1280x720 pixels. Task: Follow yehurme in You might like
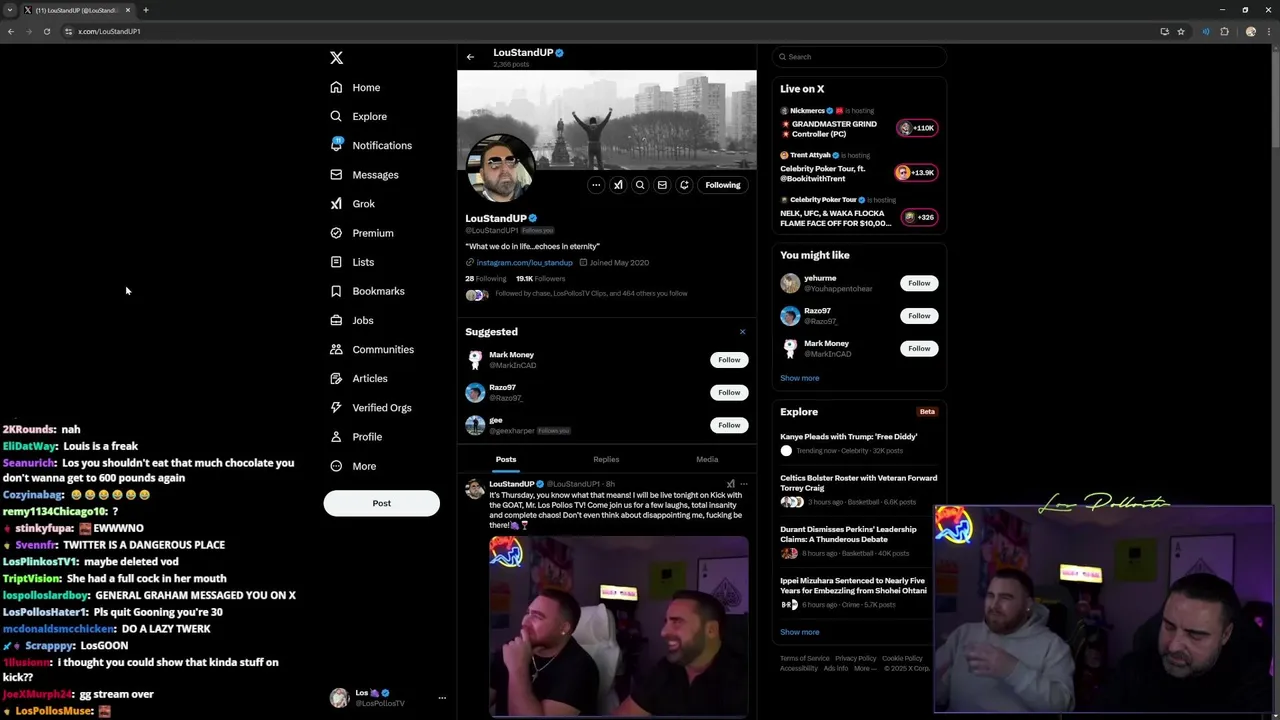click(x=919, y=283)
